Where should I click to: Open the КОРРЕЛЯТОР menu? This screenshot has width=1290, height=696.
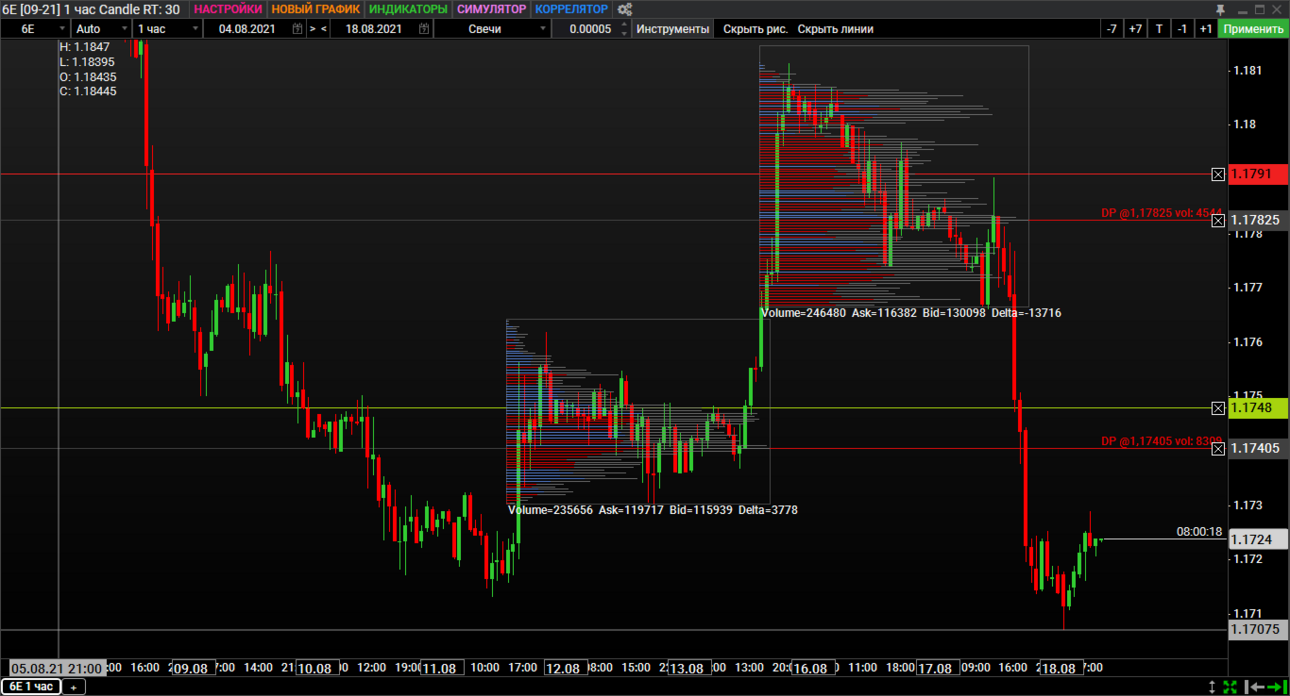[571, 9]
